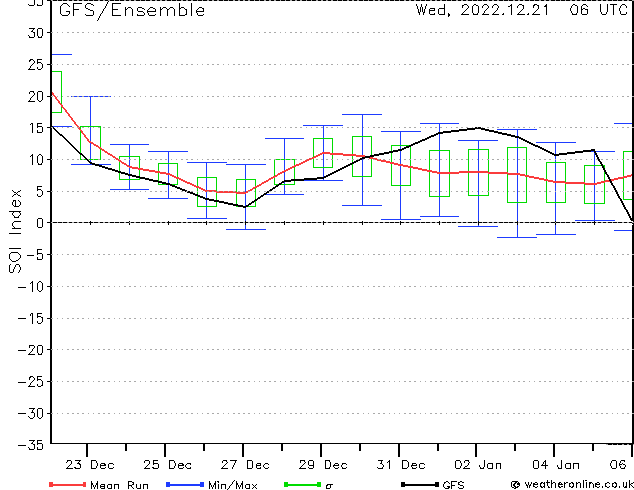This screenshot has width=634, height=490.
Task: Click the 25 Dec x-axis label
Action: pyautogui.click(x=167, y=465)
